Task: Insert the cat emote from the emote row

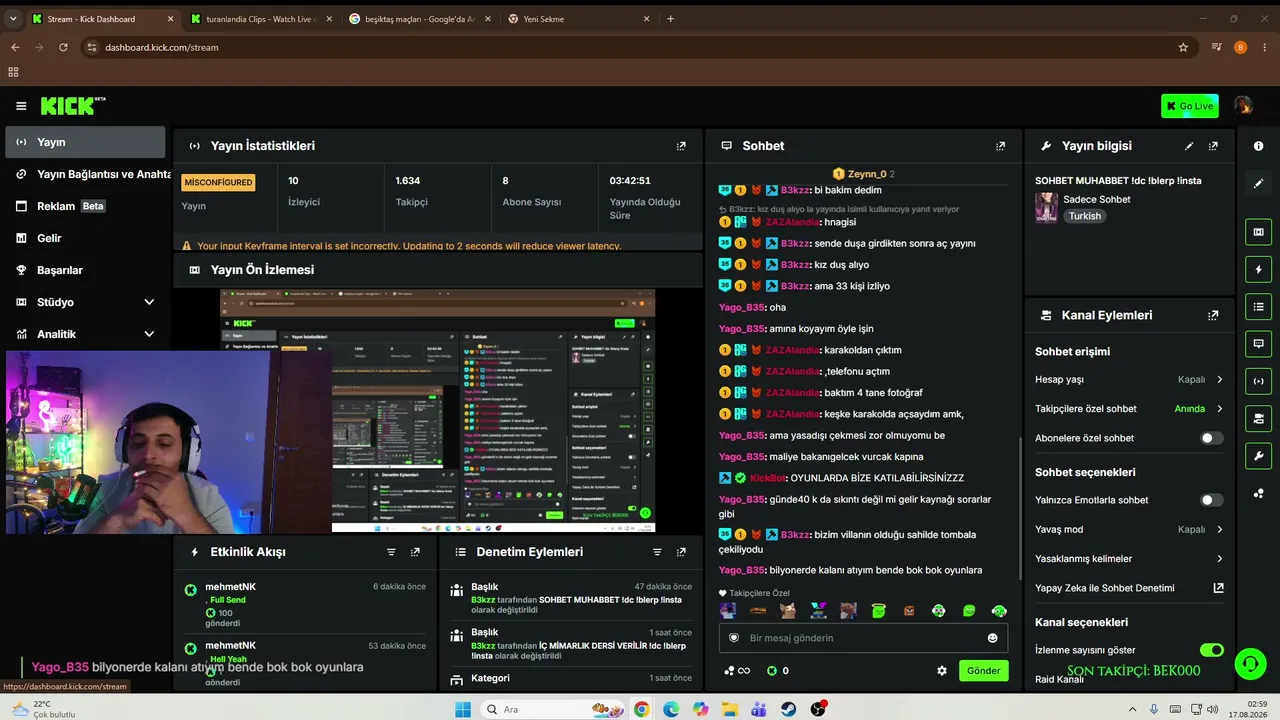Action: 788,611
